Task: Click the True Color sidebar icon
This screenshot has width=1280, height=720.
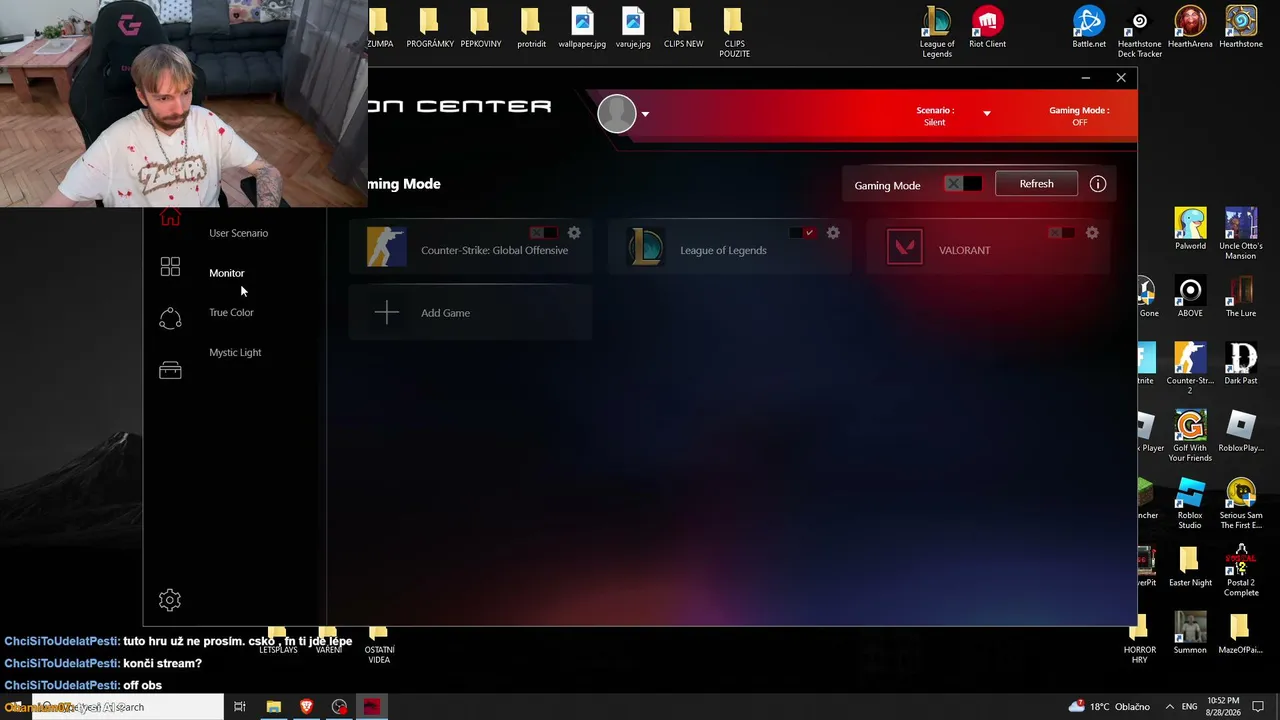Action: 170,318
